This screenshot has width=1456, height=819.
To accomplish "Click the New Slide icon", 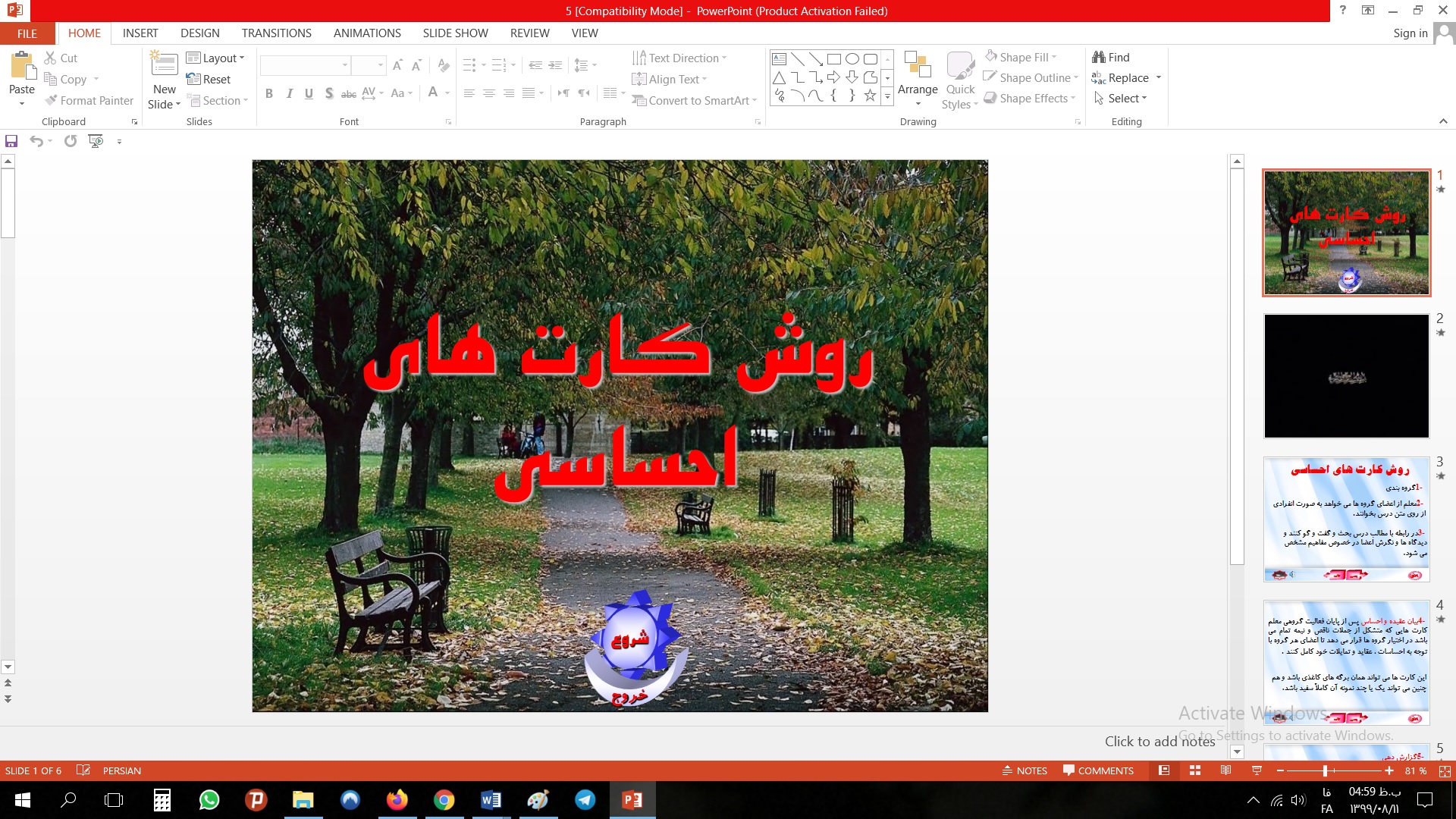I will (164, 64).
